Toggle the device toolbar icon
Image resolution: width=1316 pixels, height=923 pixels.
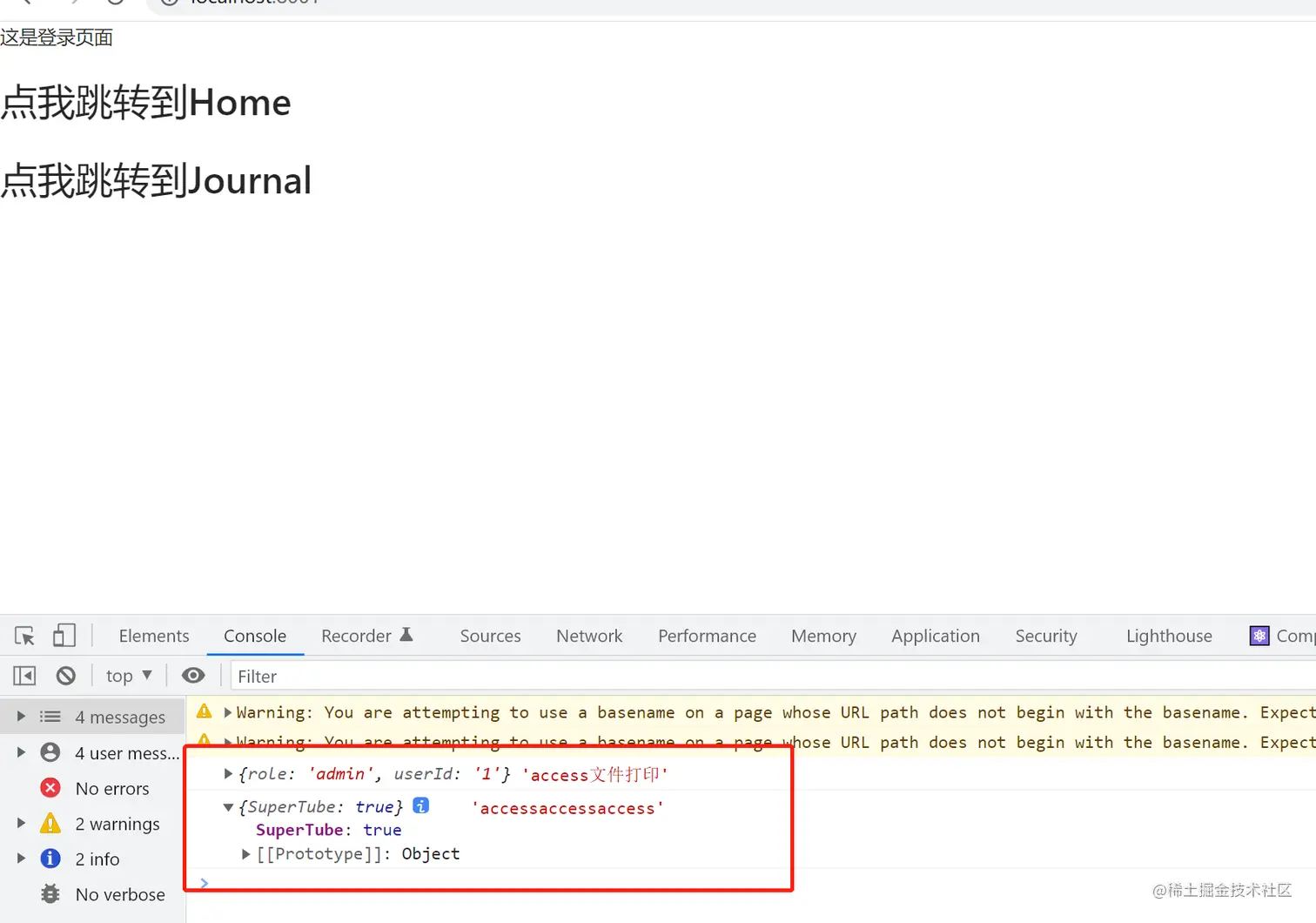pyautogui.click(x=64, y=636)
